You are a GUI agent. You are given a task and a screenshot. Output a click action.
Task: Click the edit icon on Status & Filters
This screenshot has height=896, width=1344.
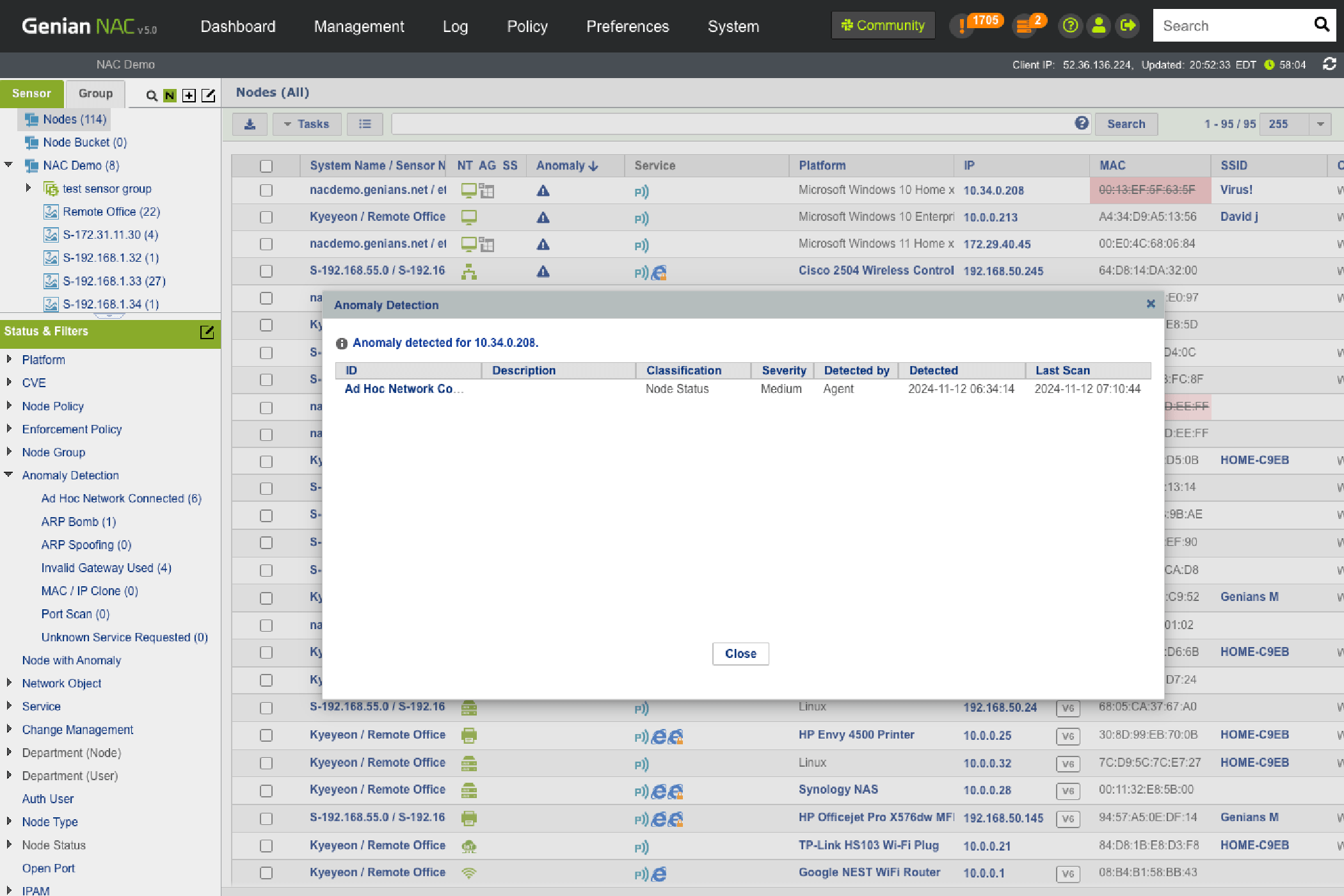point(207,332)
